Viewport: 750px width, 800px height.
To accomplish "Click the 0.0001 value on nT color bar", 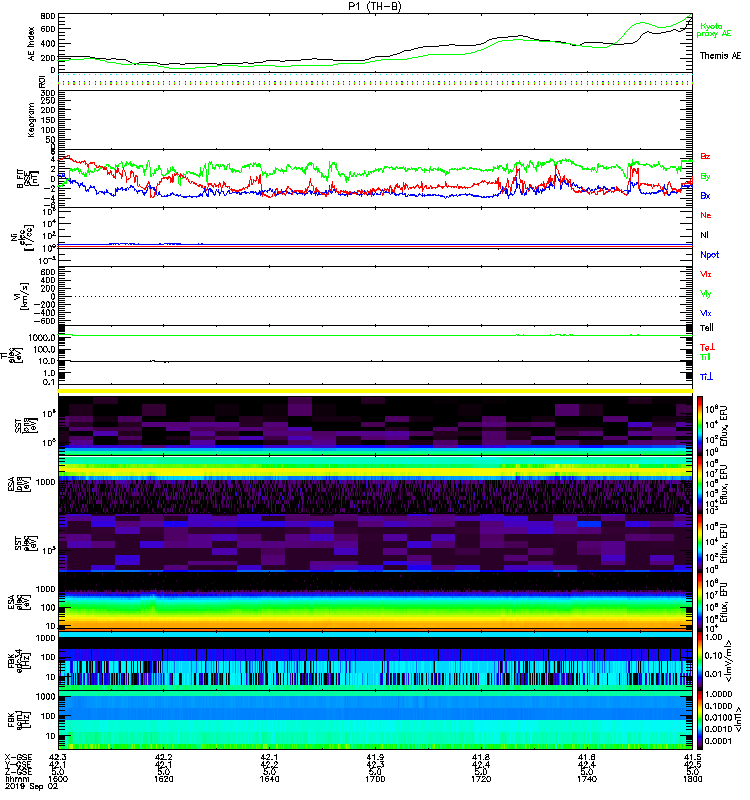I will coord(718,741).
